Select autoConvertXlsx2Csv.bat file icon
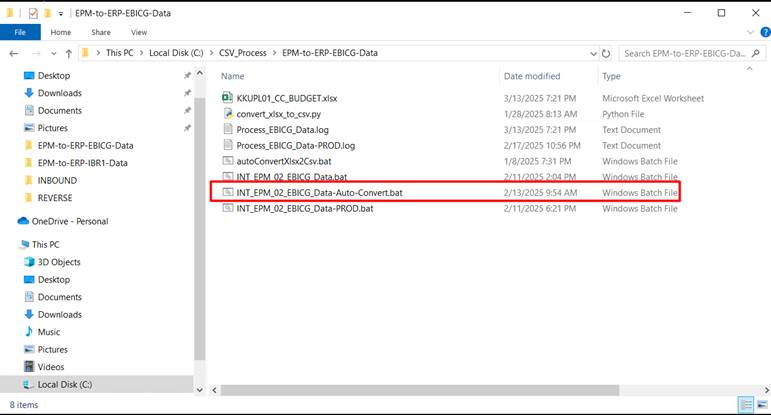The height and width of the screenshot is (415, 771). point(227,161)
